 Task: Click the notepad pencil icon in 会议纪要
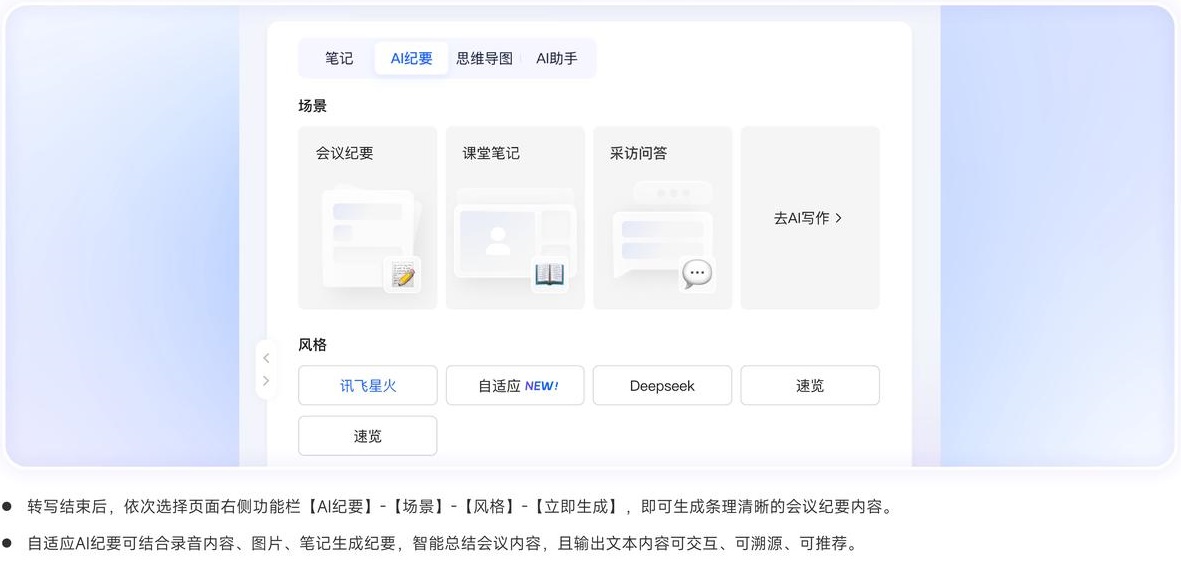403,274
